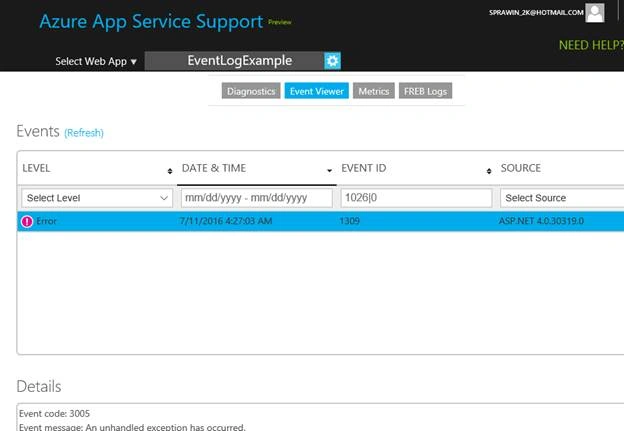Switch to the Diagnostics tab
Screen dimensions: 624x431
(251, 91)
